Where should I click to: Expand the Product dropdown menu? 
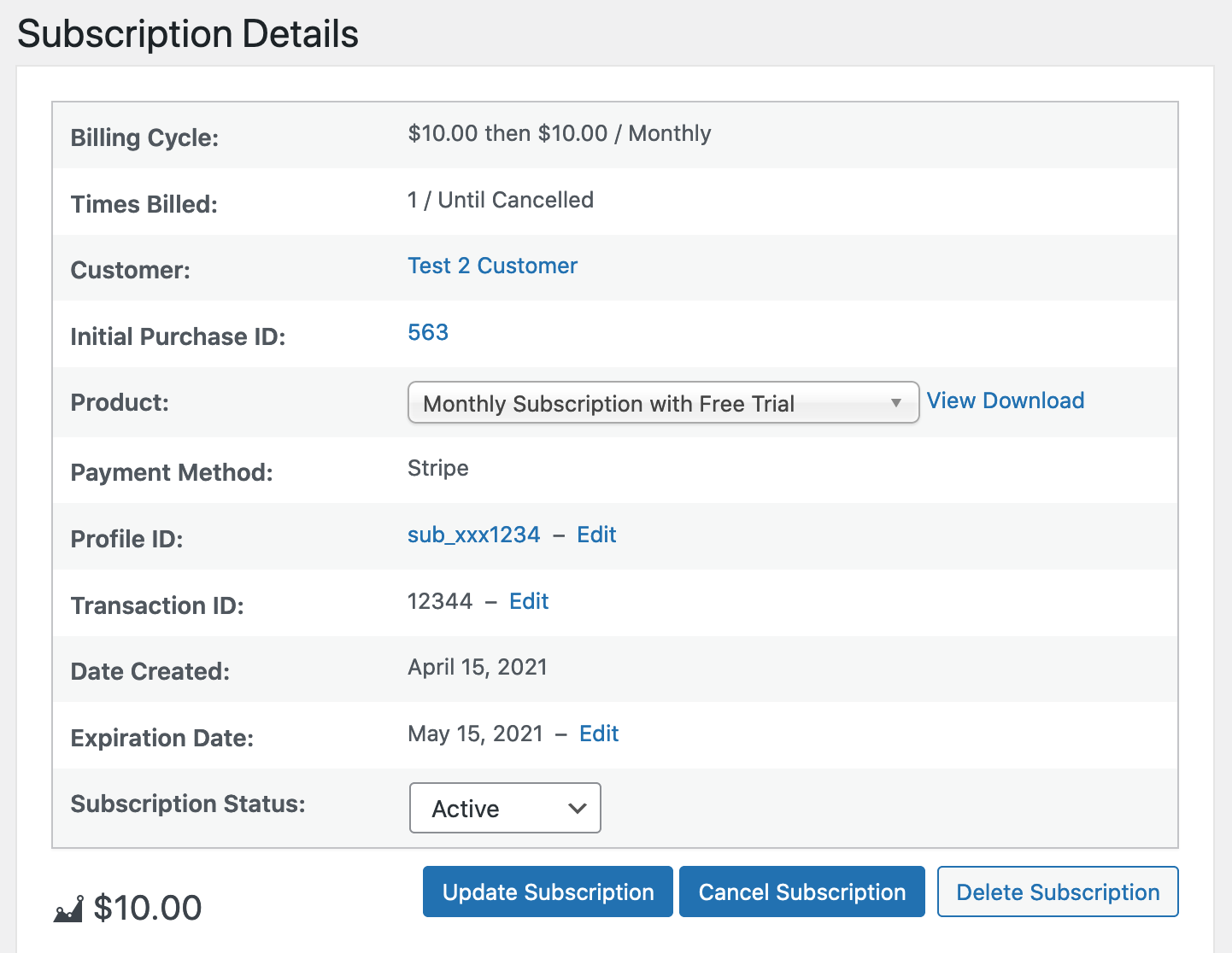[x=663, y=403]
